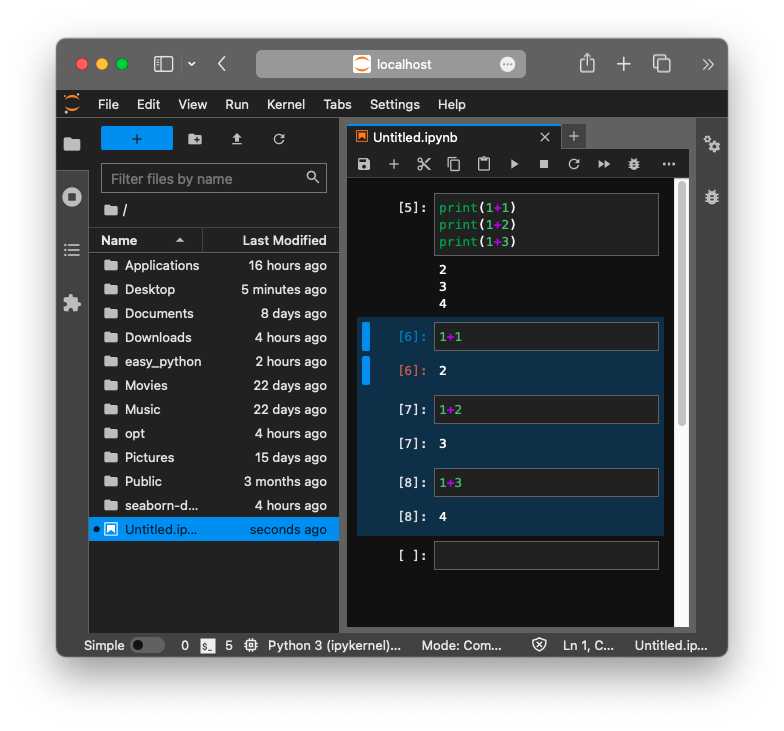The image size is (784, 731).
Task: Click the Upload Files icon
Action: point(237,138)
